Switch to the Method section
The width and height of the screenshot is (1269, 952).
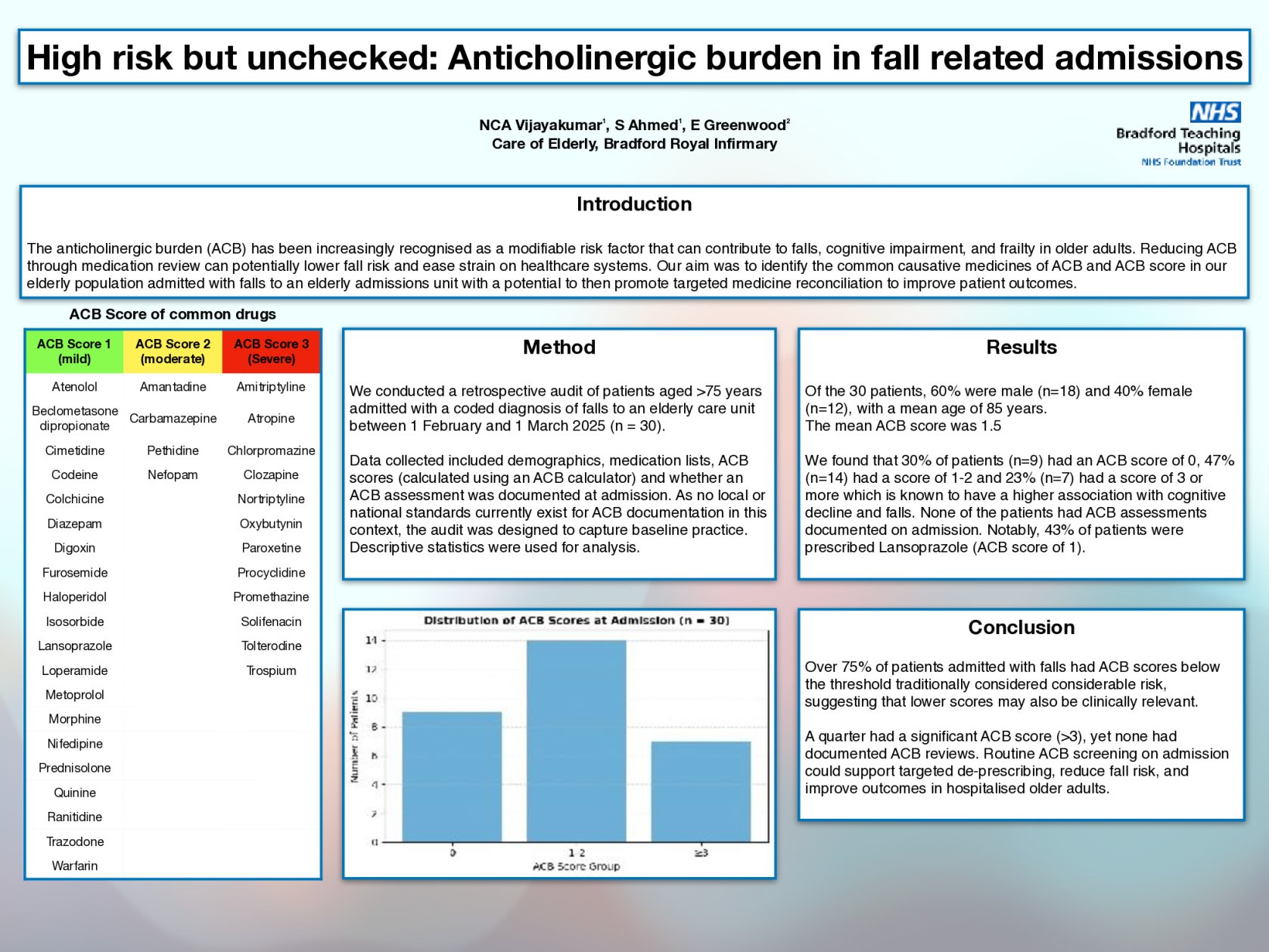[x=558, y=347]
